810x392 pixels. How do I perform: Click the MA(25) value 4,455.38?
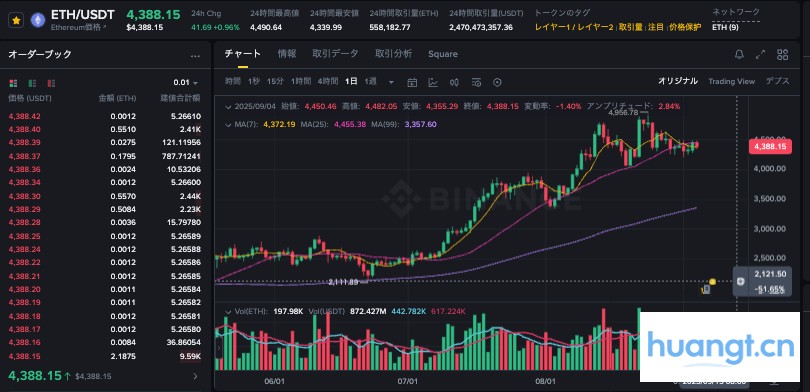click(351, 124)
